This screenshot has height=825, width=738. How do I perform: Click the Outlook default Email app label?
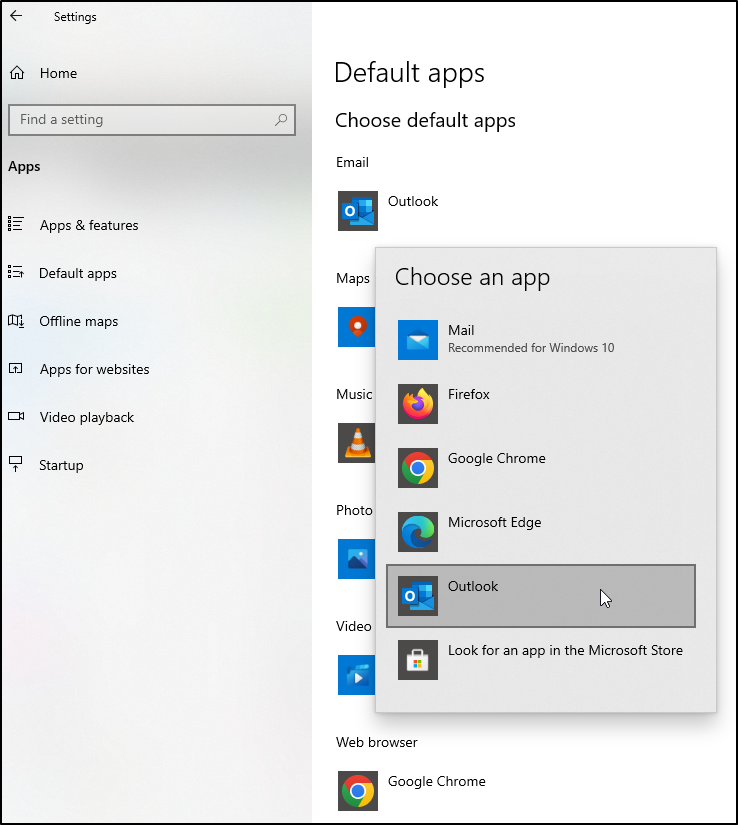[x=413, y=202]
